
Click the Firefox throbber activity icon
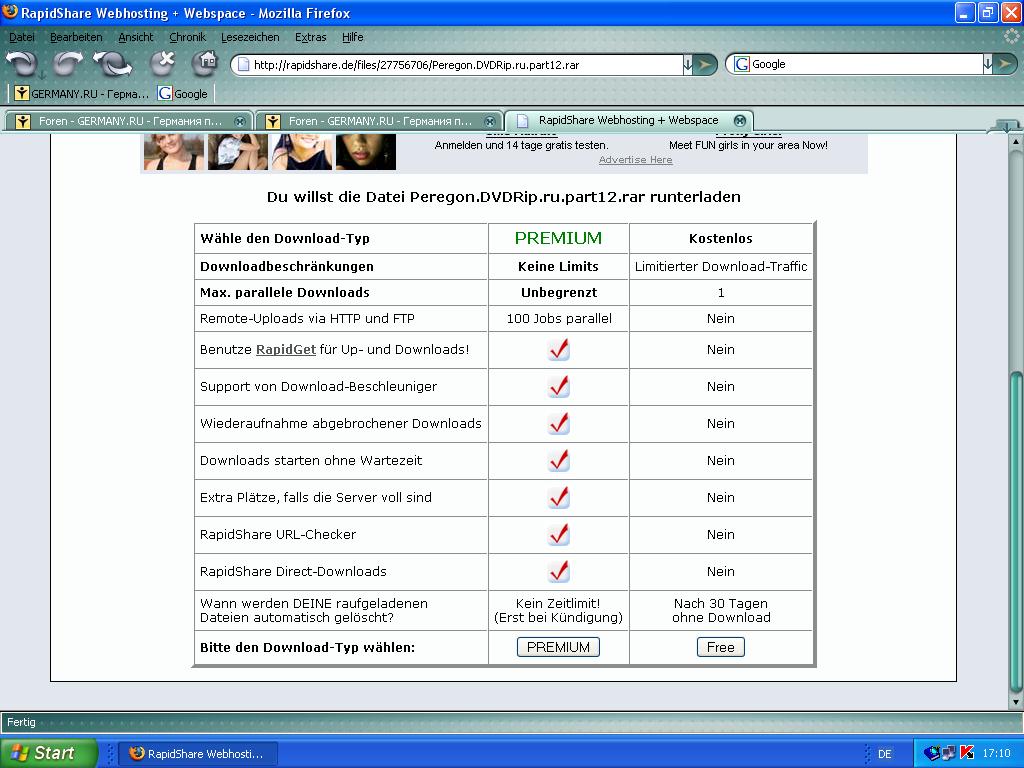(x=1011, y=36)
